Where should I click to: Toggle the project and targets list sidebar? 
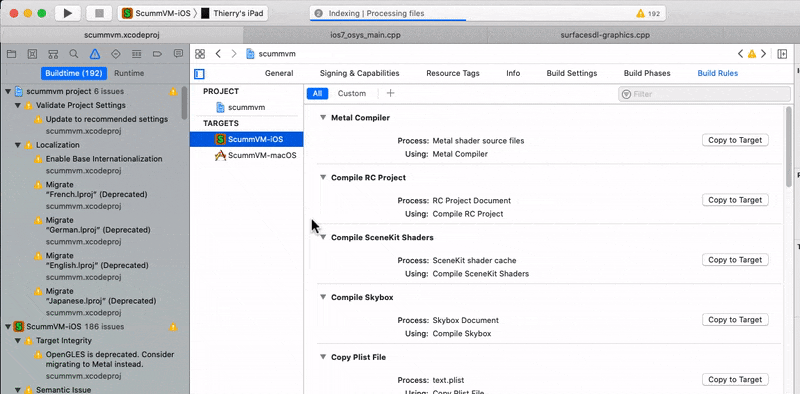[199, 74]
